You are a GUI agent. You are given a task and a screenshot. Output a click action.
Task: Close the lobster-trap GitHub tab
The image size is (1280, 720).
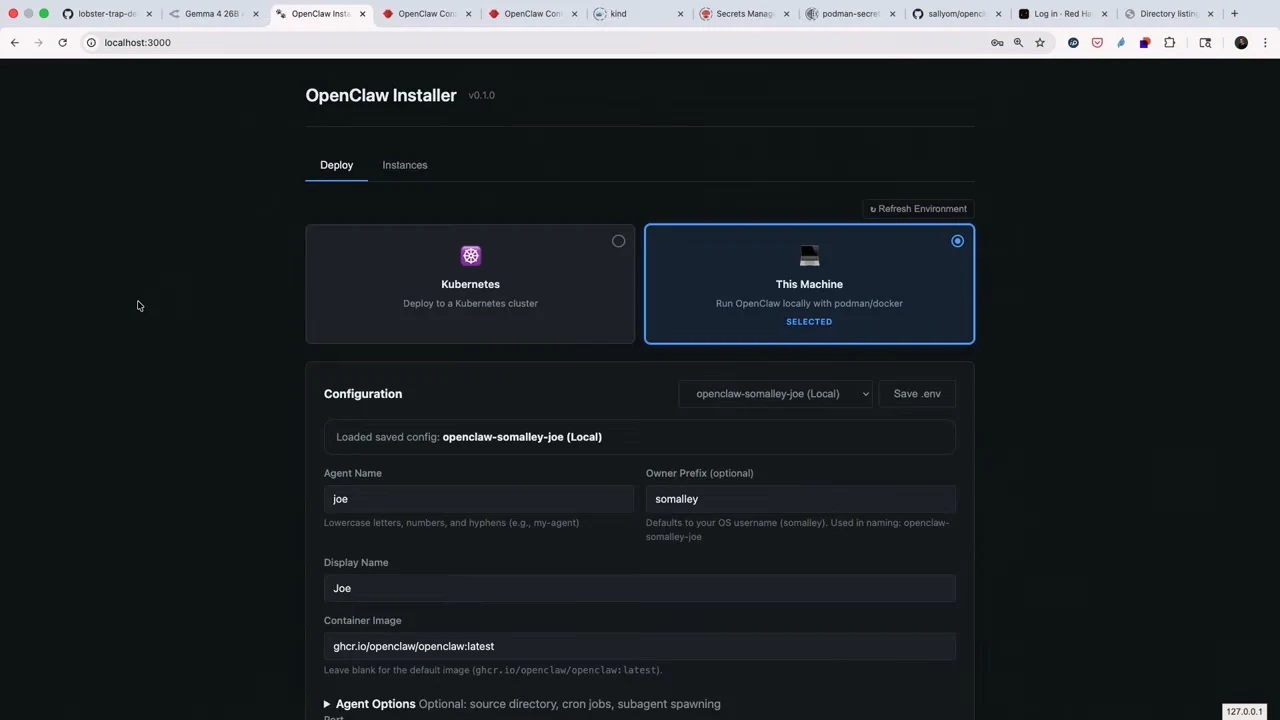click(x=150, y=14)
